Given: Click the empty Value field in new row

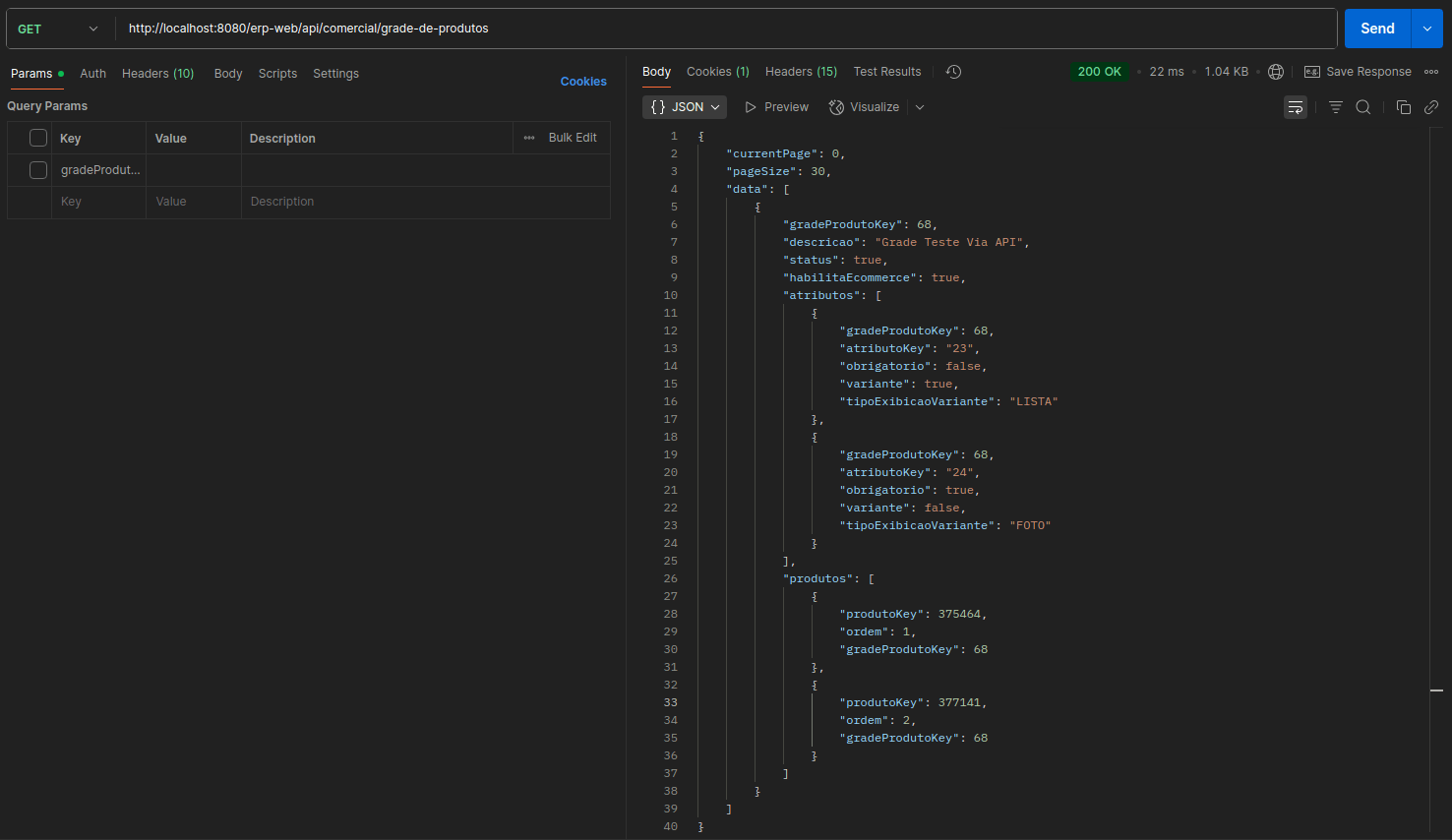Looking at the screenshot, I should pyautogui.click(x=194, y=202).
